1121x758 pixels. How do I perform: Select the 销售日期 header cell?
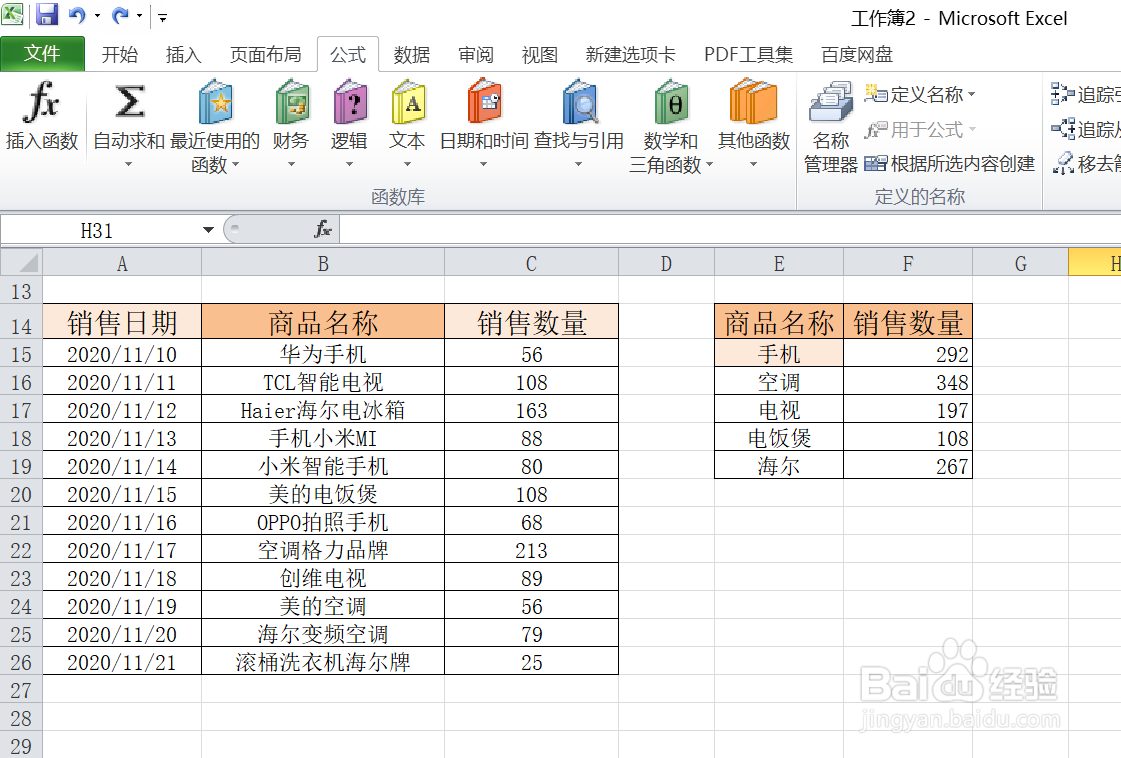click(x=122, y=322)
